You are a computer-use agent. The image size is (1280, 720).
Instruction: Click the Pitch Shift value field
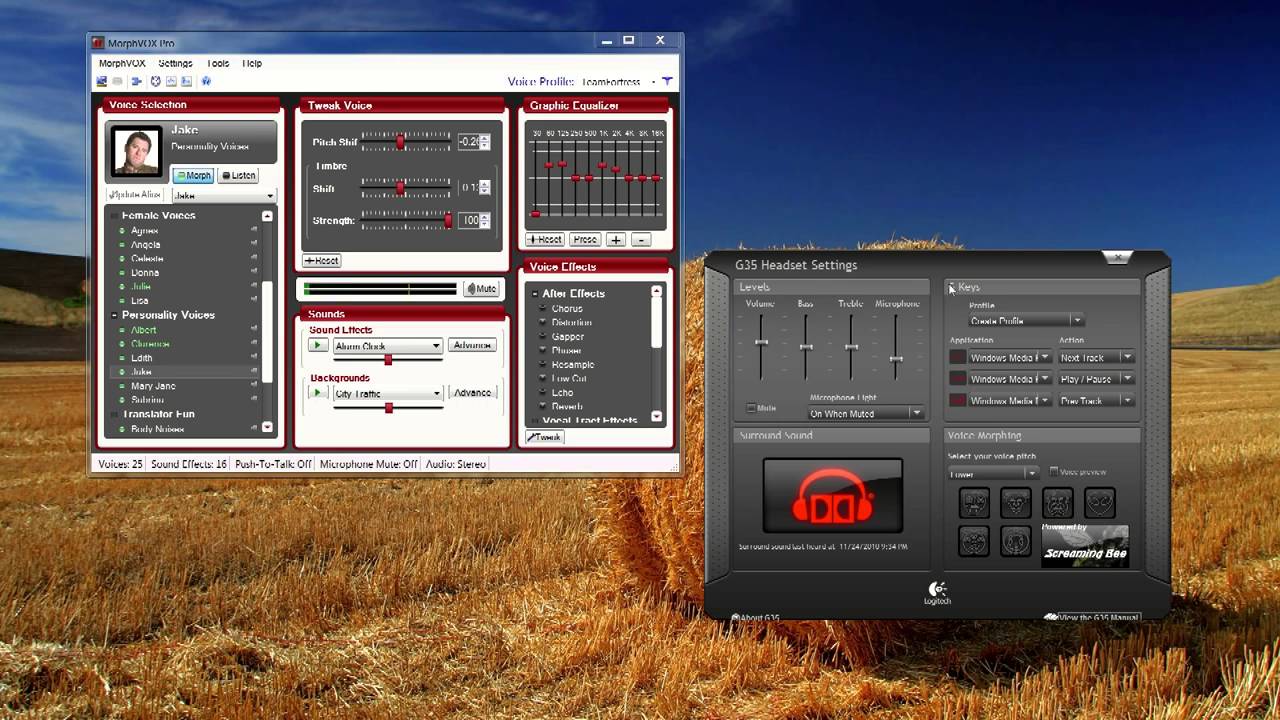point(468,142)
